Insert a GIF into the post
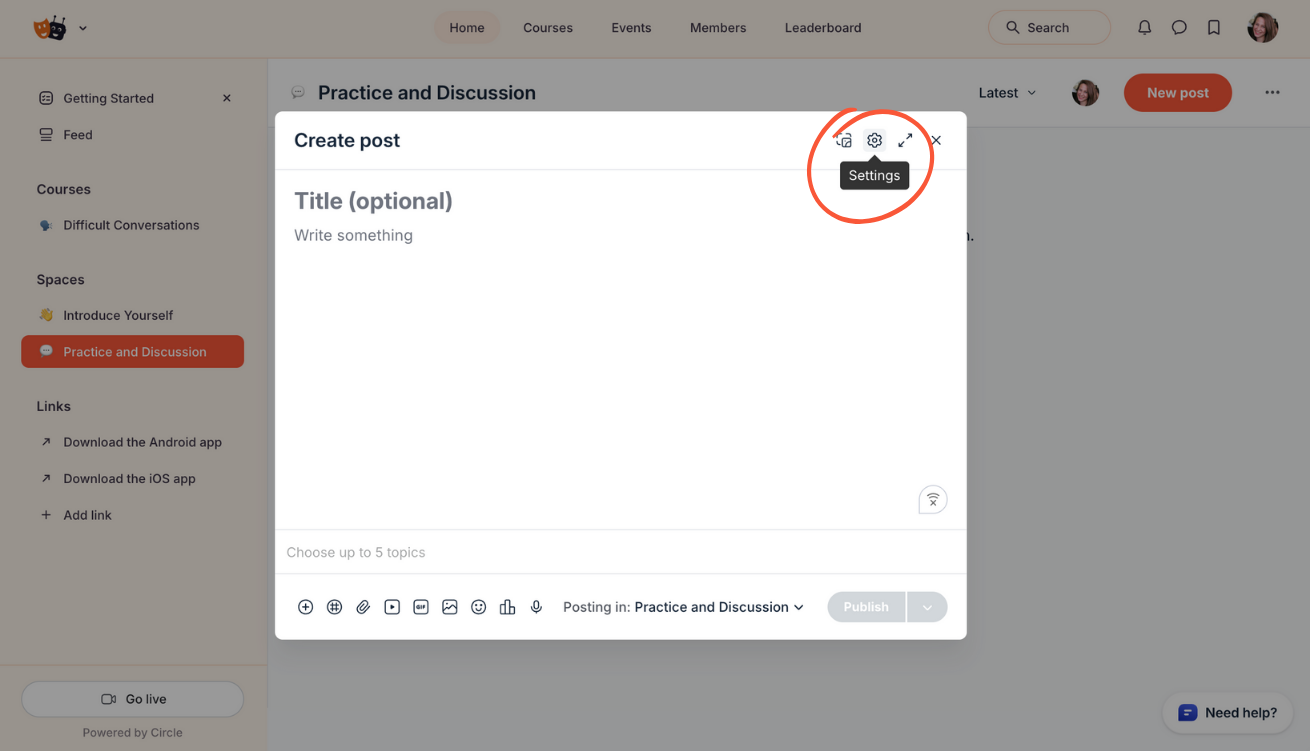 pos(421,607)
